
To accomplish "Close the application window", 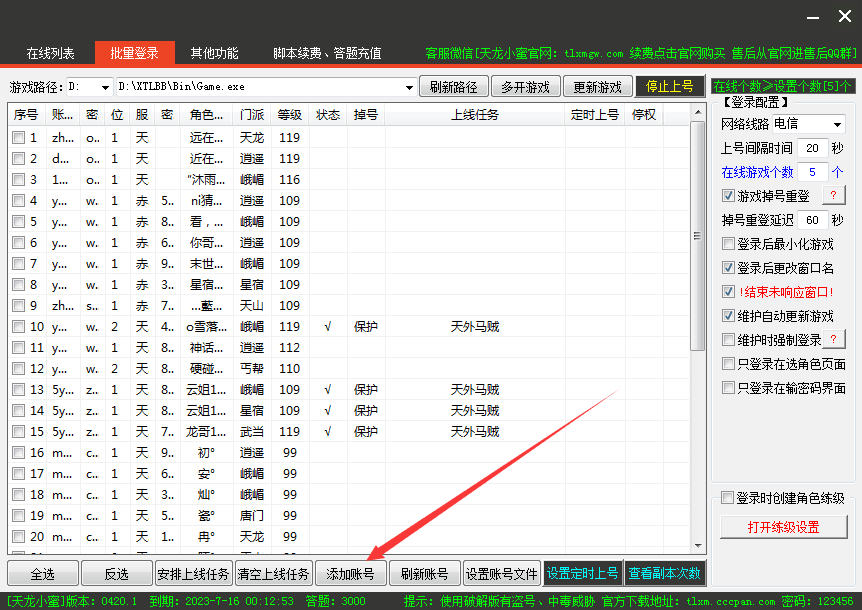I will pyautogui.click(x=844, y=16).
